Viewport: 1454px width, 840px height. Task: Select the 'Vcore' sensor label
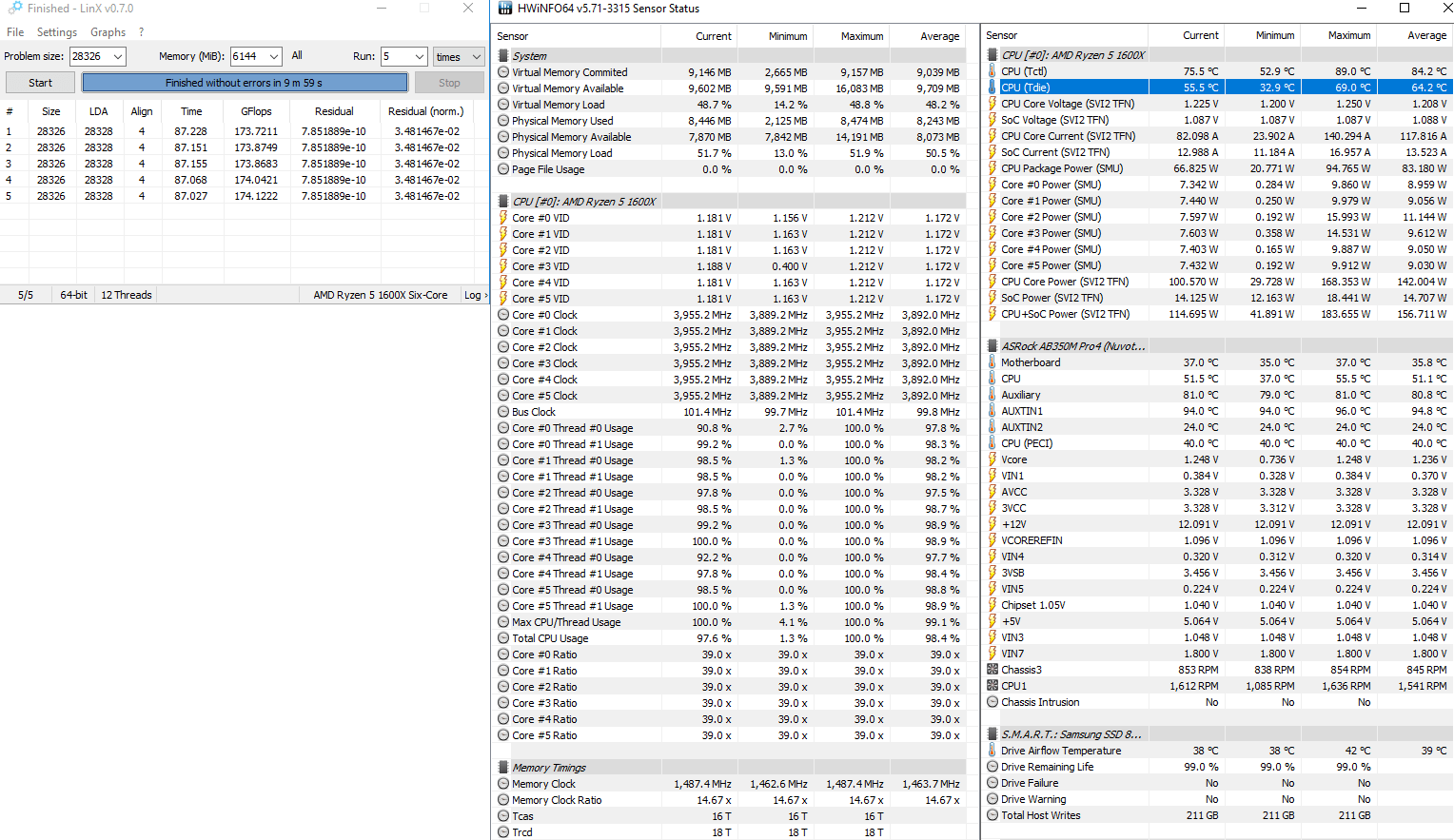coord(1013,459)
